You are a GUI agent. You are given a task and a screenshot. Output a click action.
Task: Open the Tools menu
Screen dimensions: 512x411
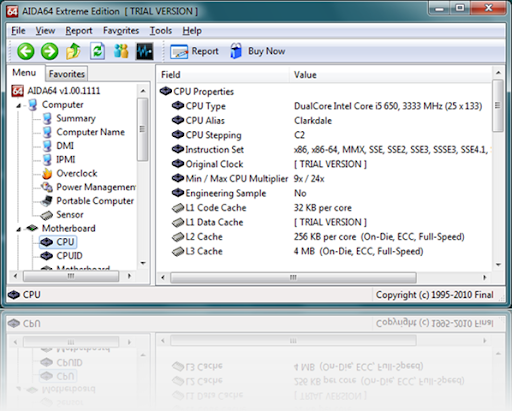tap(161, 31)
